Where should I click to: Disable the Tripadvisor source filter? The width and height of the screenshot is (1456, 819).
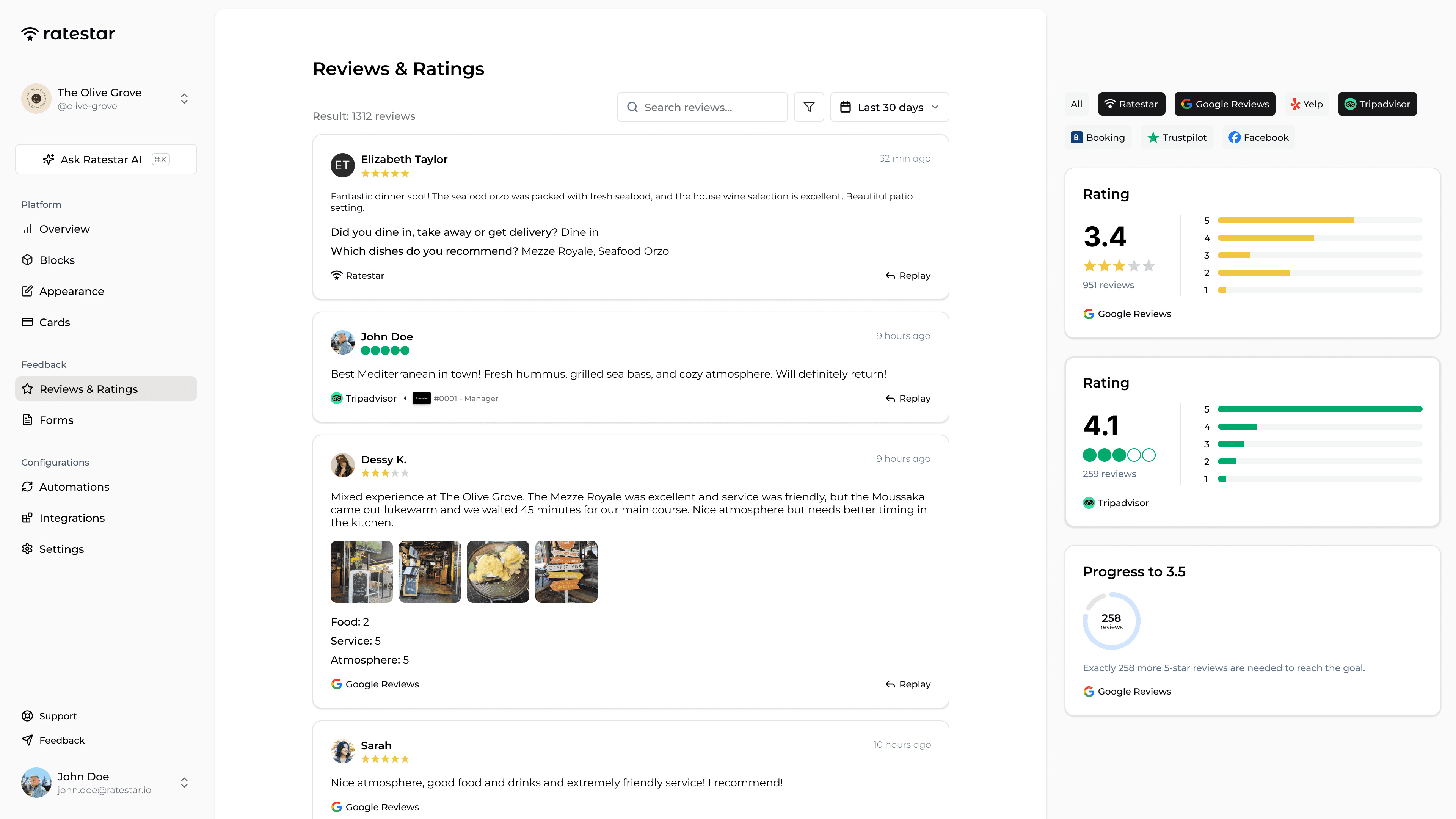tap(1377, 104)
